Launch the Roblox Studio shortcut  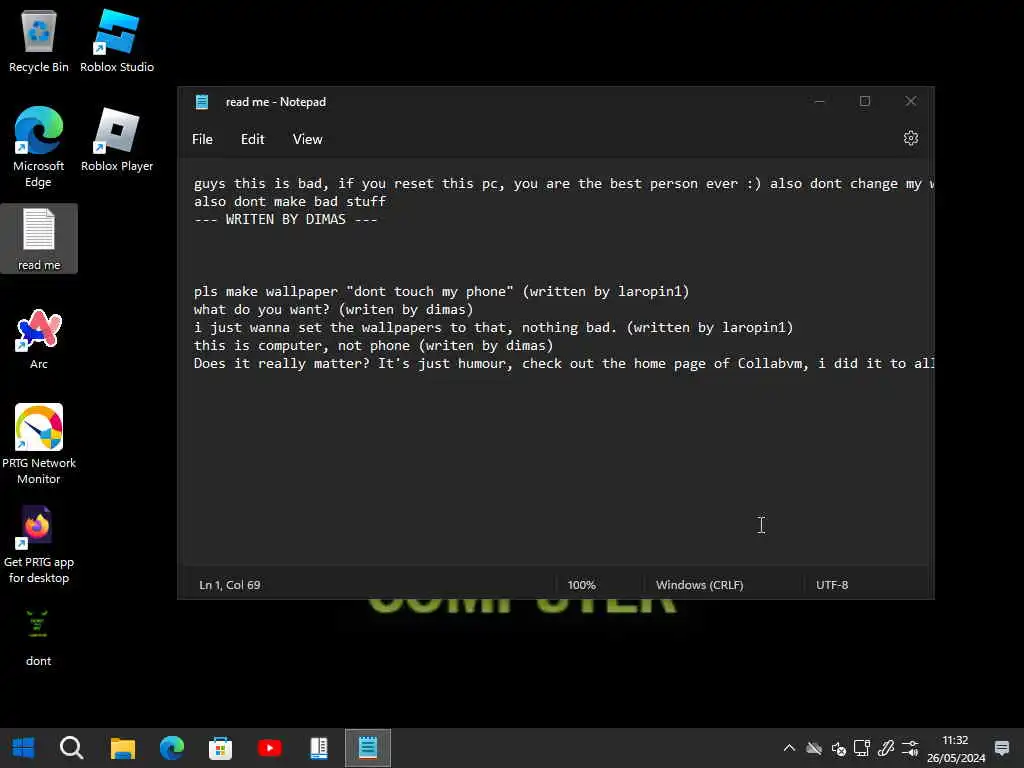coord(117,42)
